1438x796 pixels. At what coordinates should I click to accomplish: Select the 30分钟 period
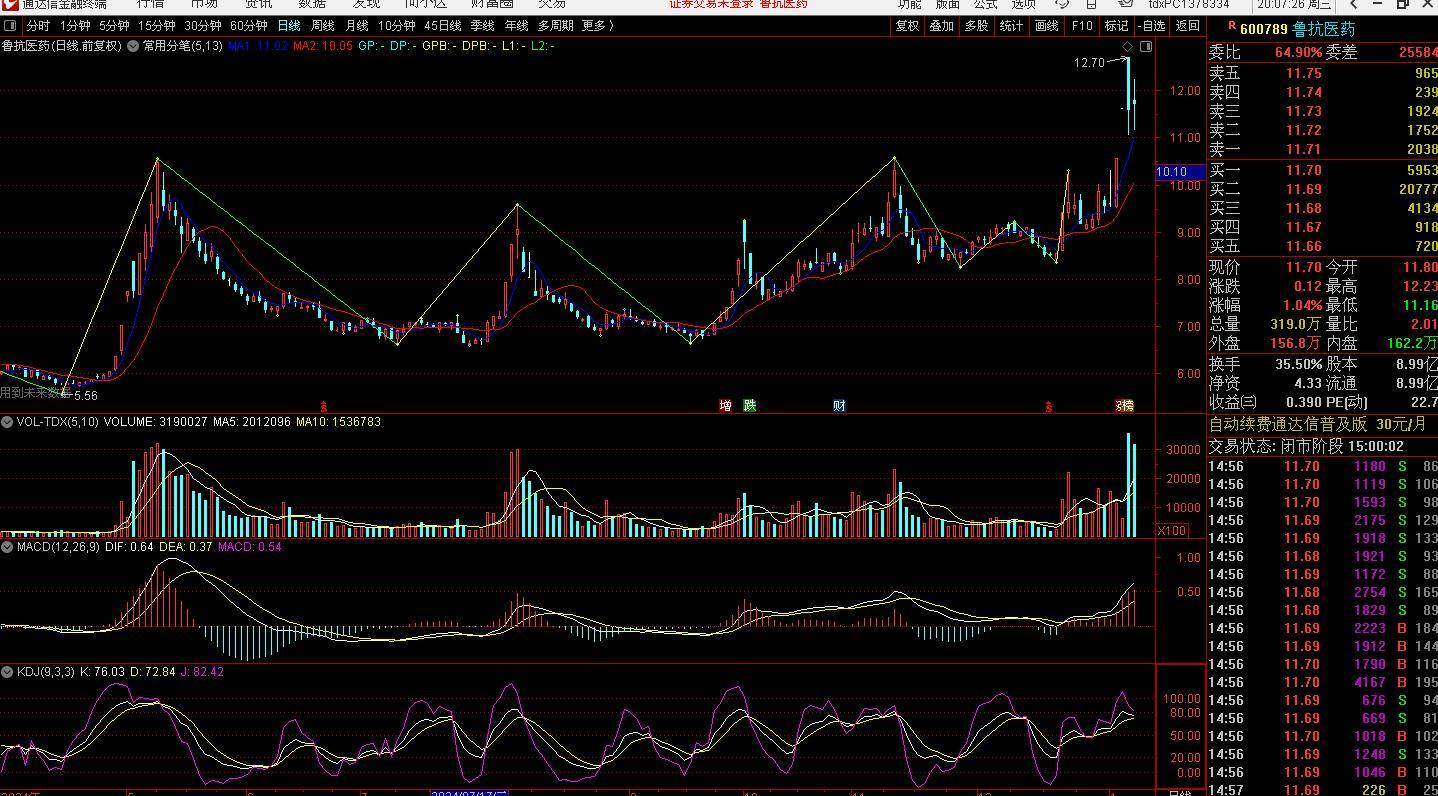point(202,26)
